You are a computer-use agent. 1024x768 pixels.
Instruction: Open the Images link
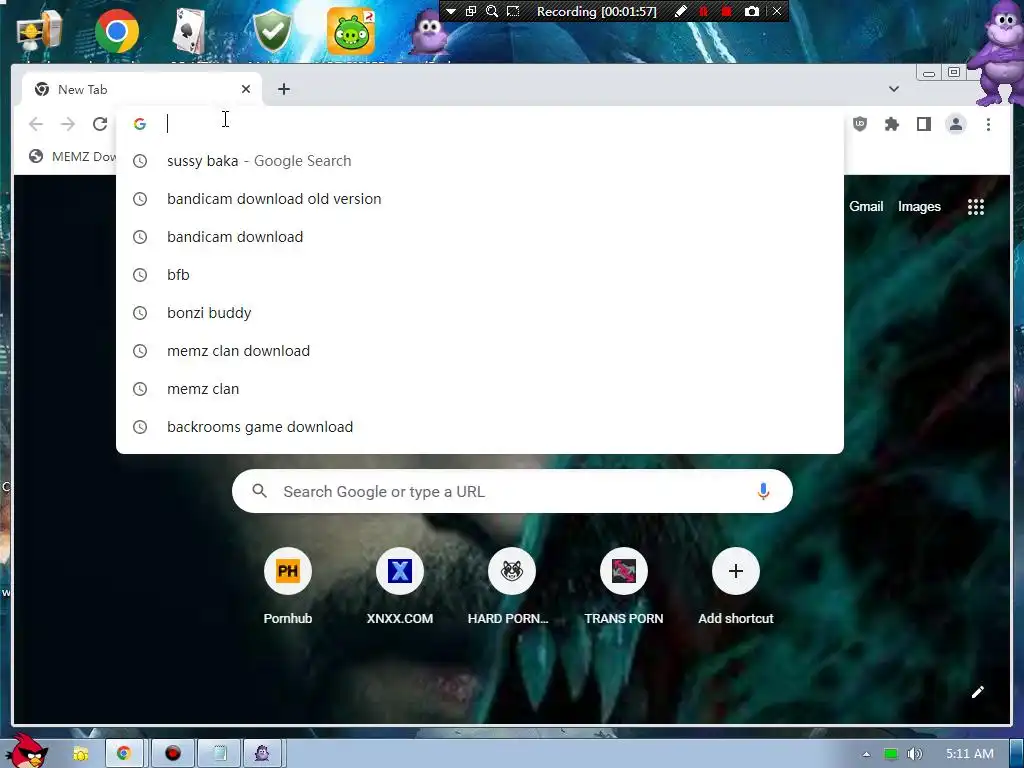pyautogui.click(x=919, y=206)
